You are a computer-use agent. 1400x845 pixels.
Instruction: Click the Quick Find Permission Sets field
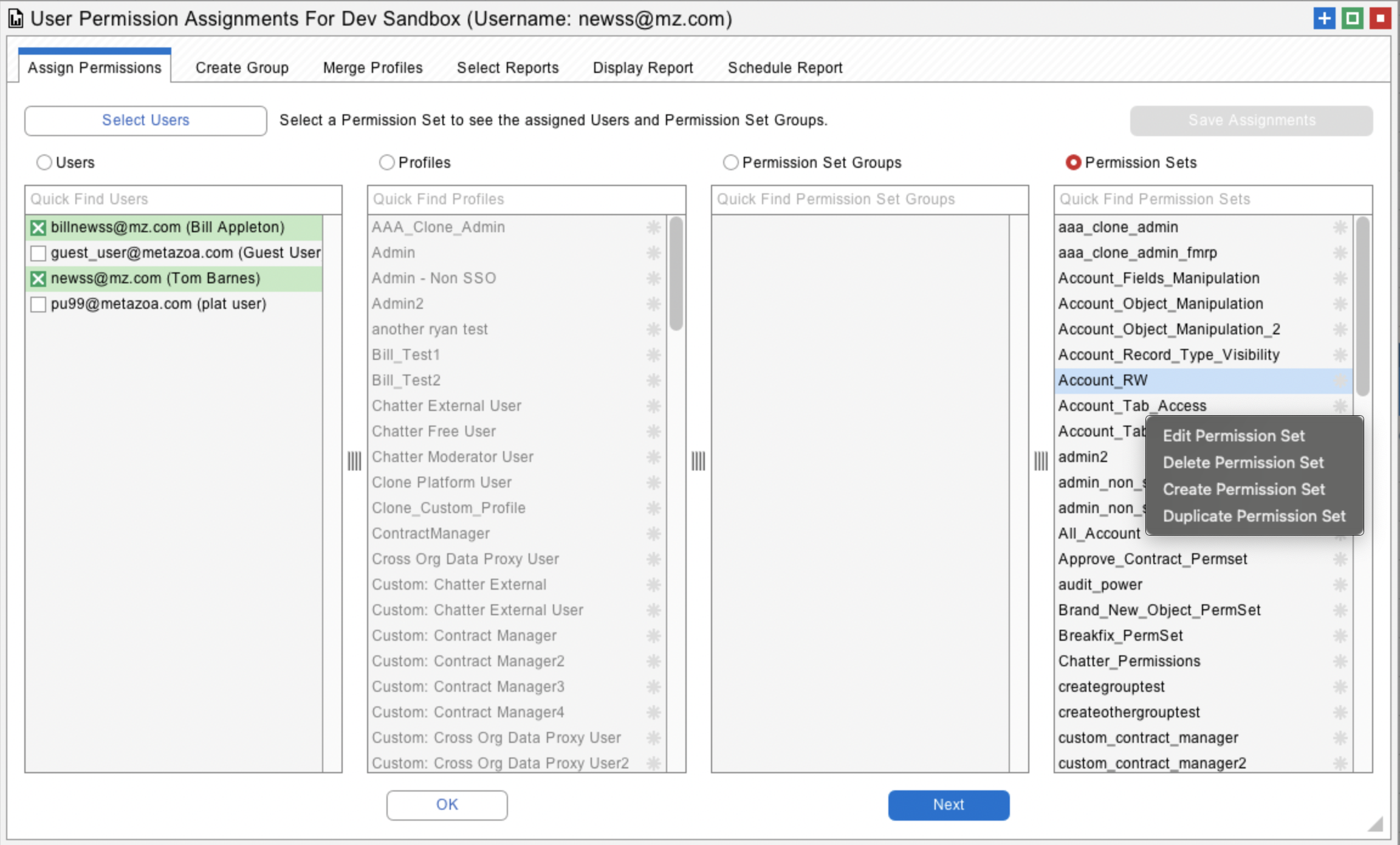point(1213,199)
